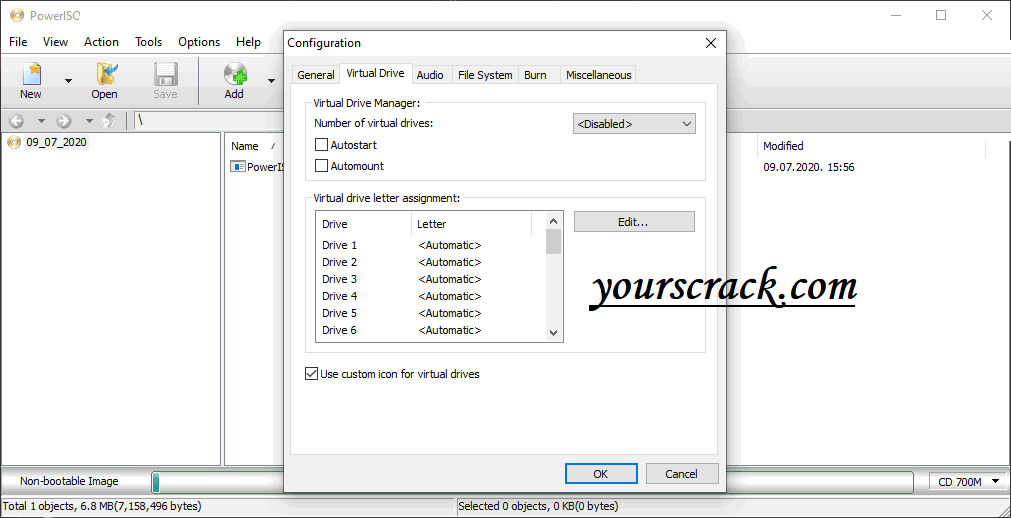The height and width of the screenshot is (518, 1011).
Task: Select the 09_07_2020 tree node
Action: [x=55, y=142]
